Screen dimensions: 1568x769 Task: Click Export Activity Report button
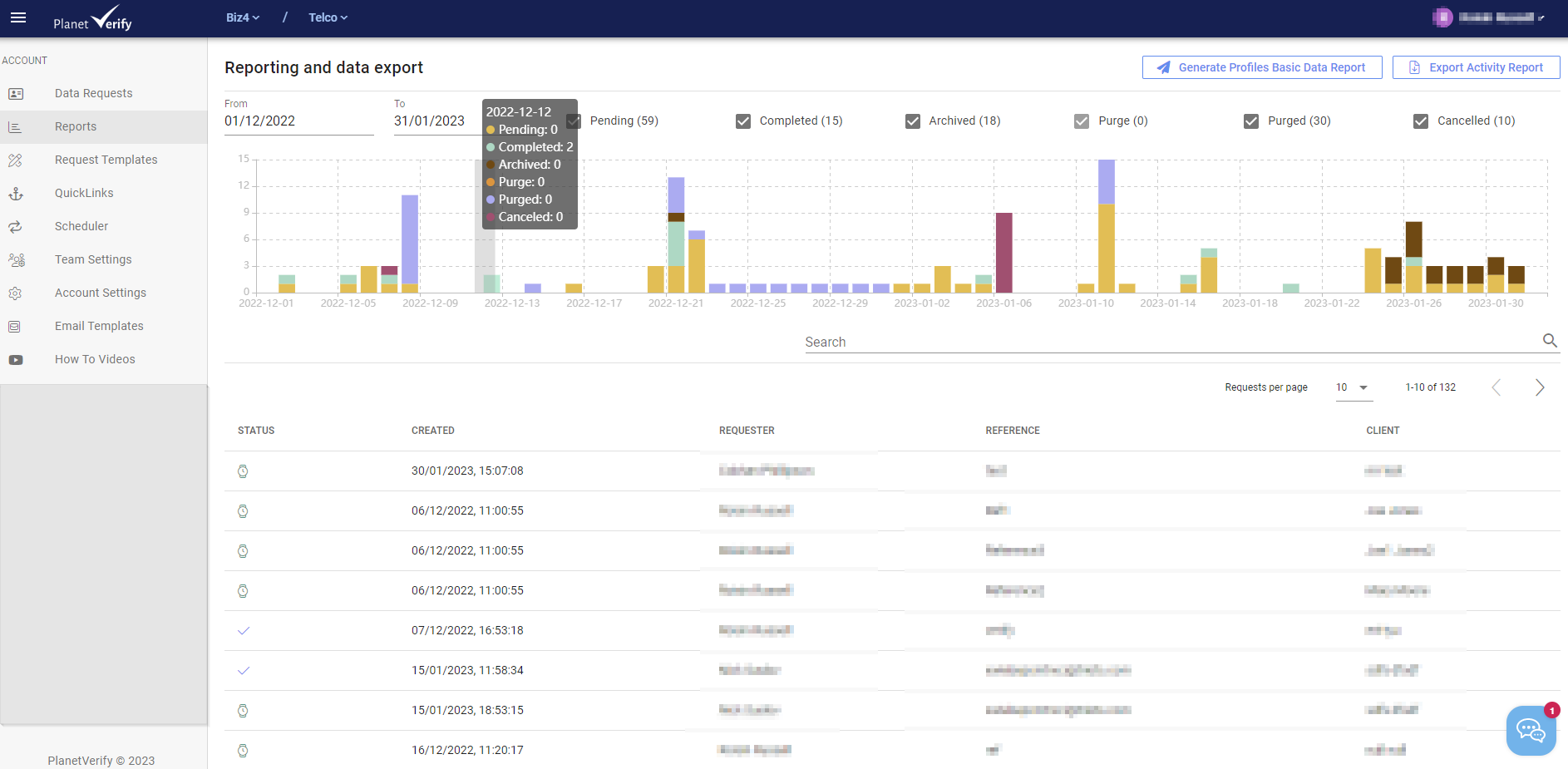(1476, 67)
